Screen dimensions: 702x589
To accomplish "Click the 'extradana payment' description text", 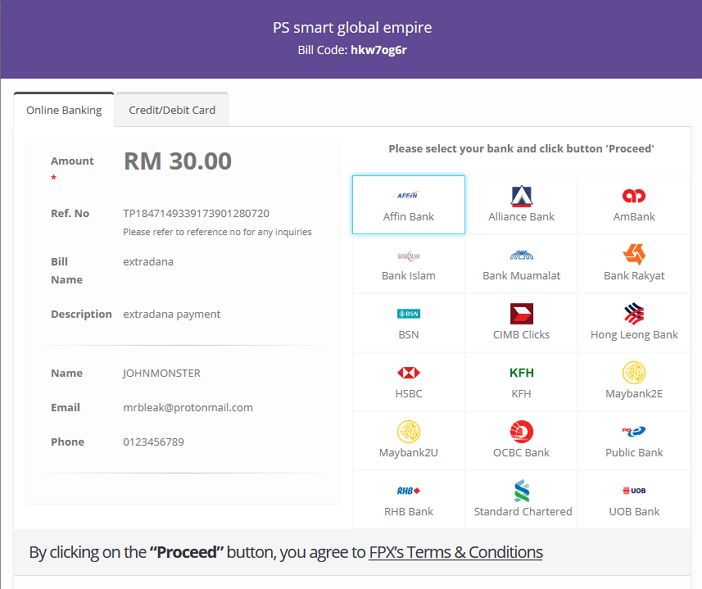I will (x=172, y=314).
